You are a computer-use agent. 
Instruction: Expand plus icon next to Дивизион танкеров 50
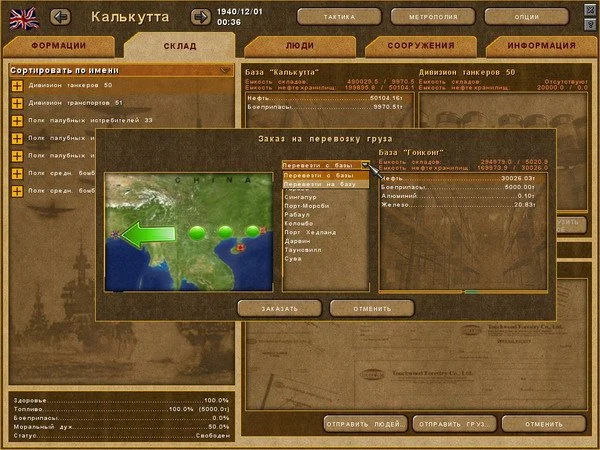17,86
